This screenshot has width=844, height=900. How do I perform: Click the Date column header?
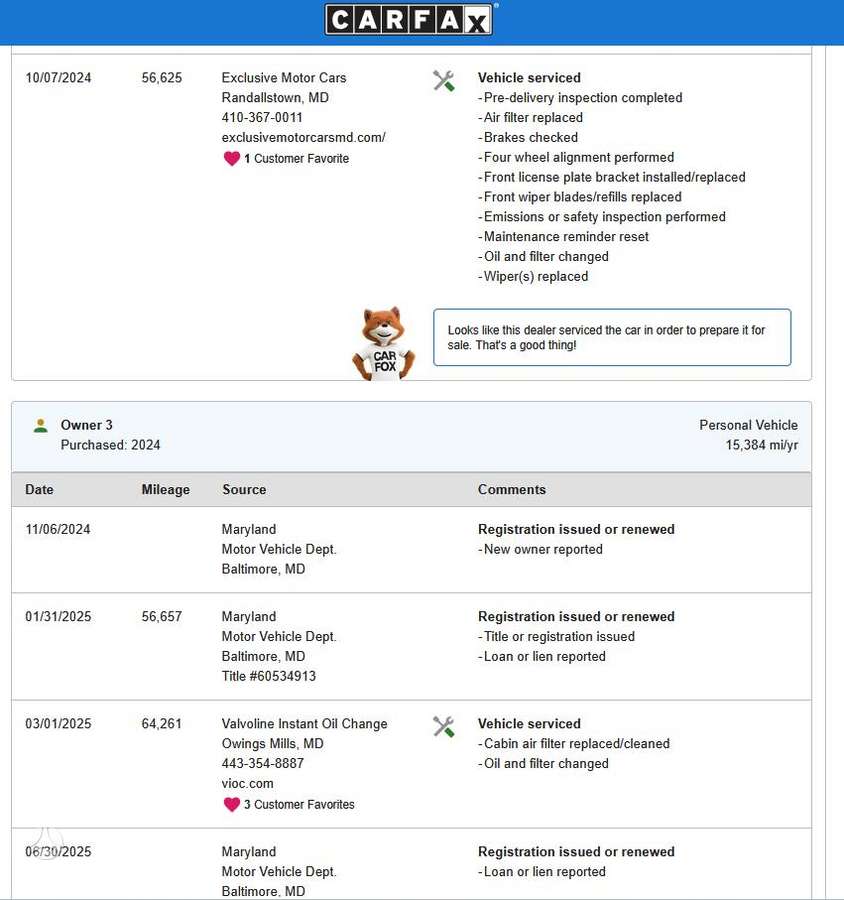coord(39,490)
